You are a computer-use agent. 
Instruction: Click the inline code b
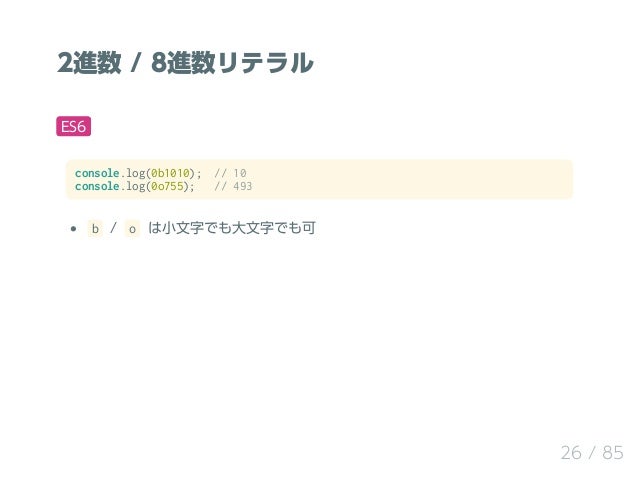pos(95,229)
